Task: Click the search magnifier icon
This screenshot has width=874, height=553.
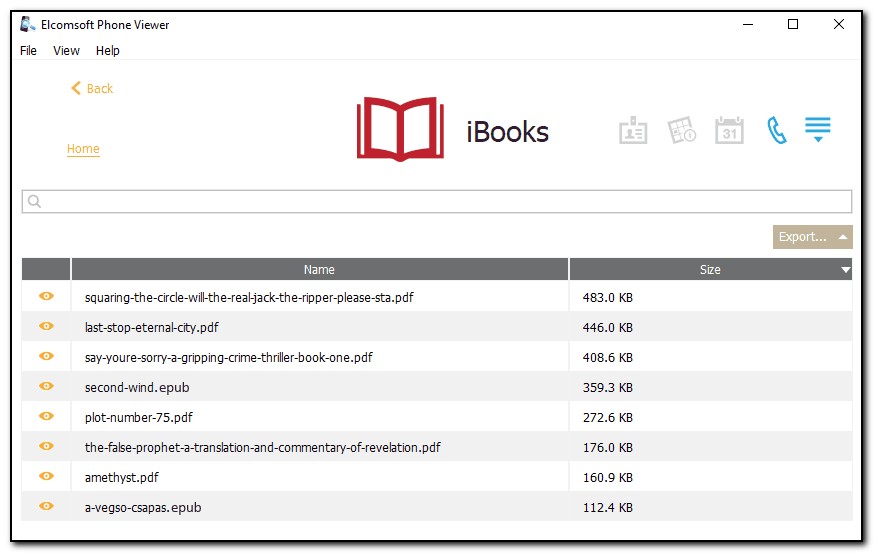Action: pyautogui.click(x=34, y=202)
